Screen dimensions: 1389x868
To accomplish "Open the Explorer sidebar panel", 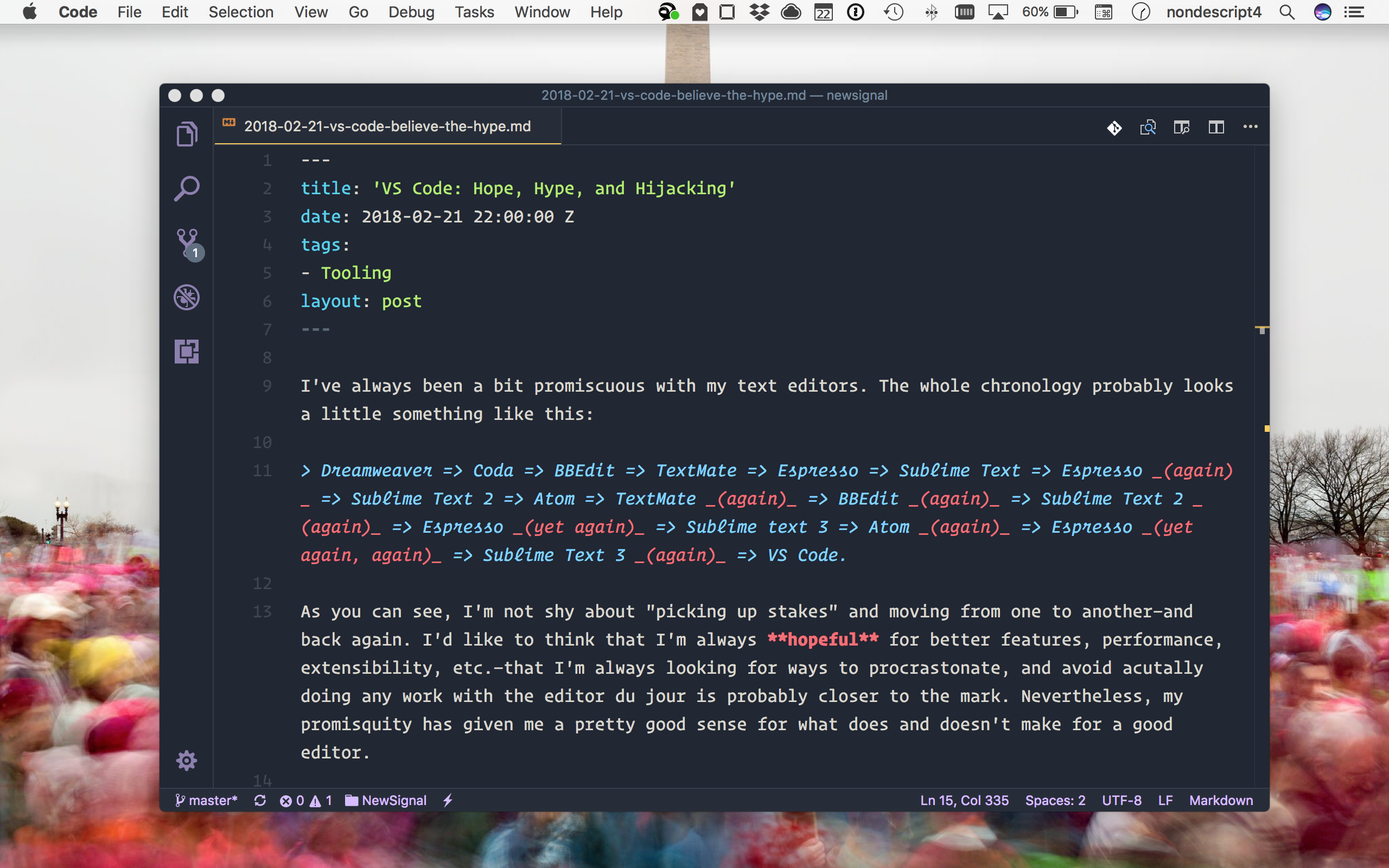I will (x=187, y=133).
